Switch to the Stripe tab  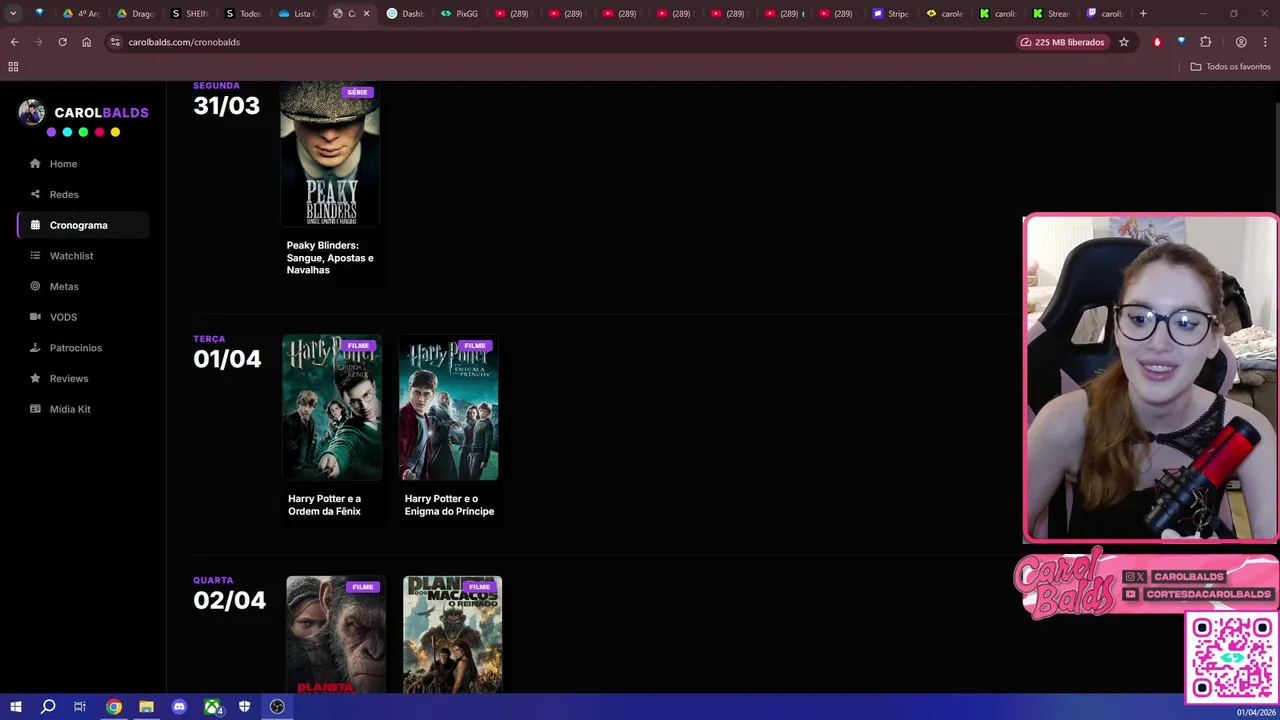(891, 14)
